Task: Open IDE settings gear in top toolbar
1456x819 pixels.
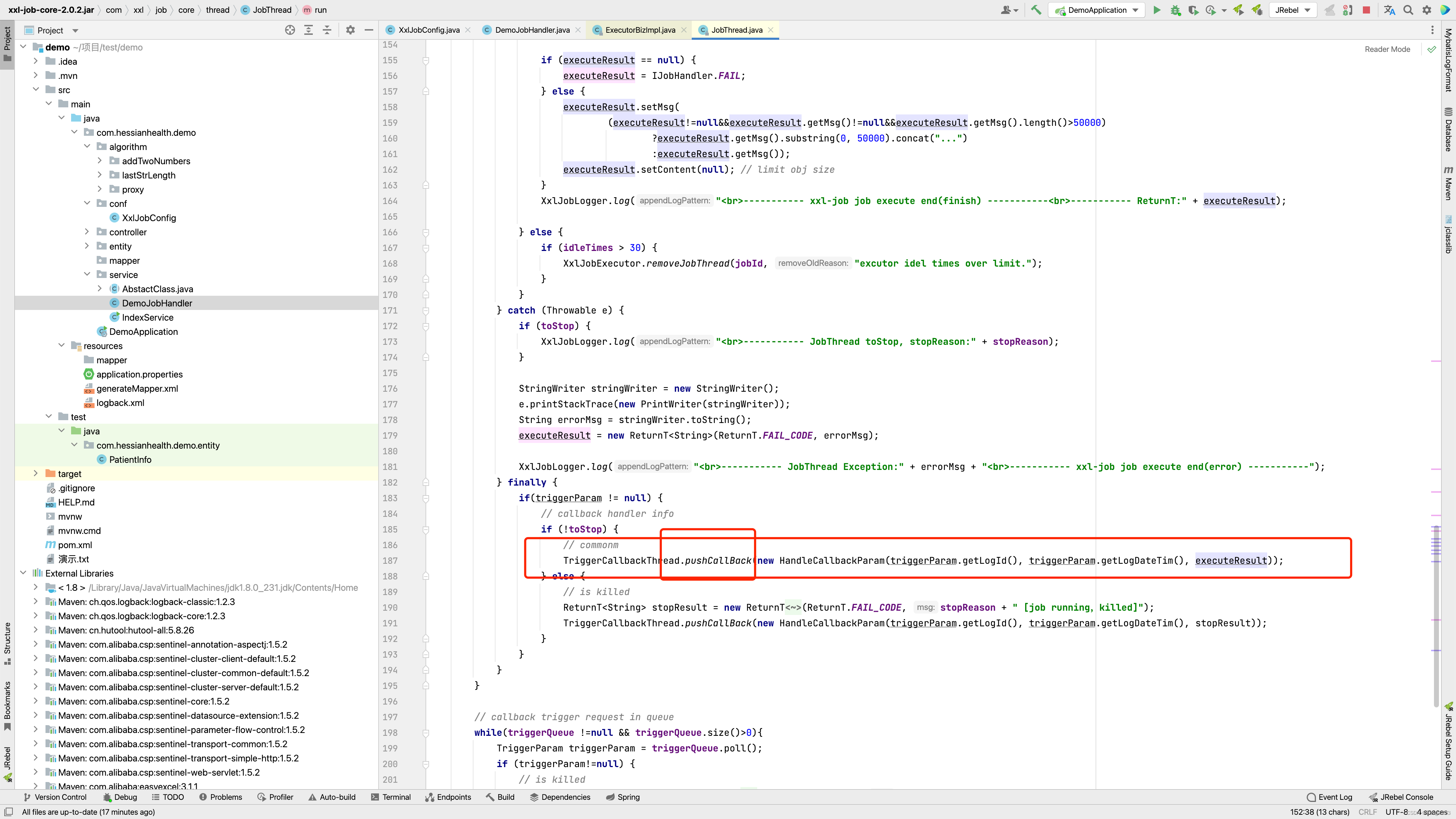Action: [x=1426, y=10]
